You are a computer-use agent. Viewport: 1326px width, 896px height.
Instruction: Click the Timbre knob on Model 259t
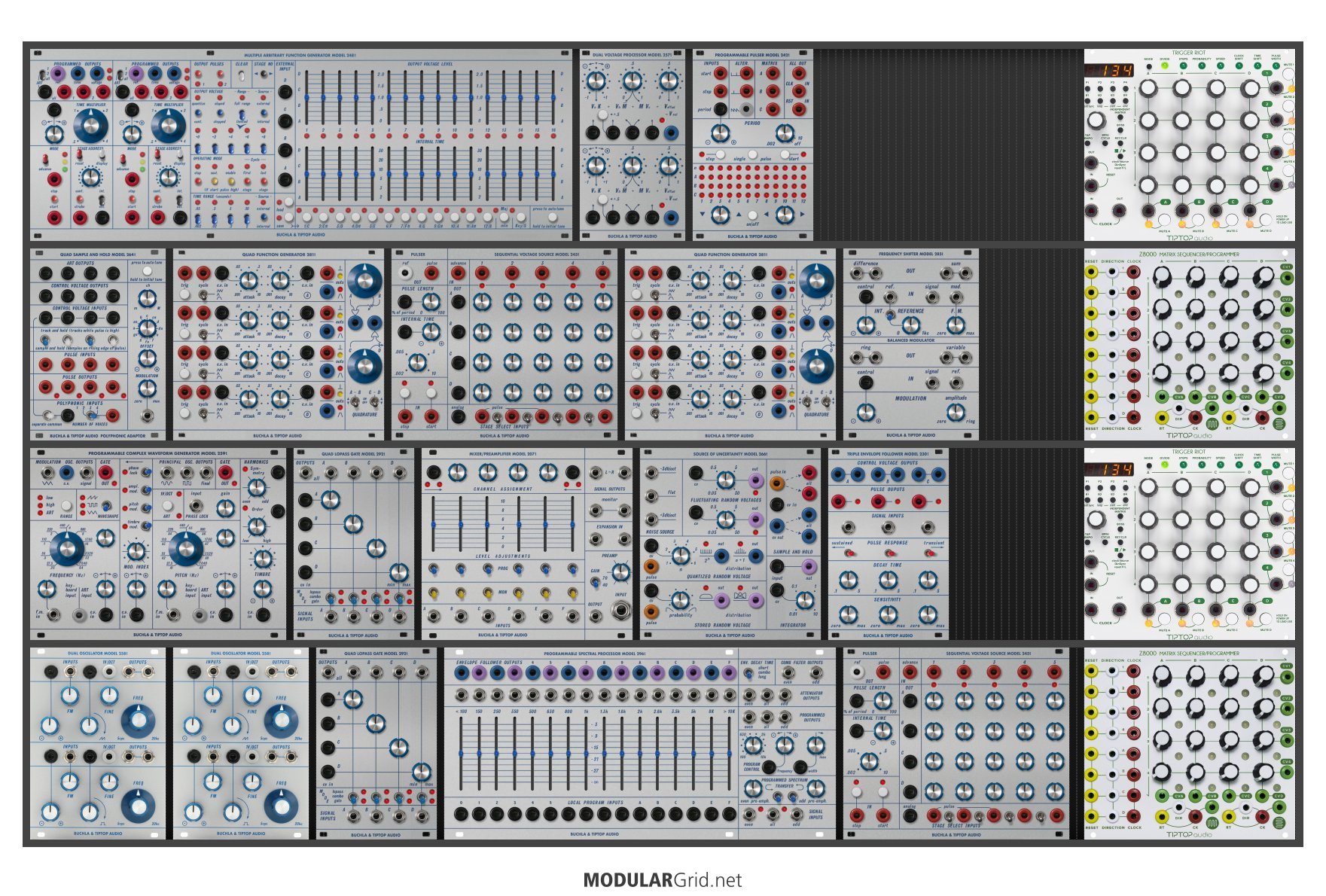pyautogui.click(x=262, y=559)
